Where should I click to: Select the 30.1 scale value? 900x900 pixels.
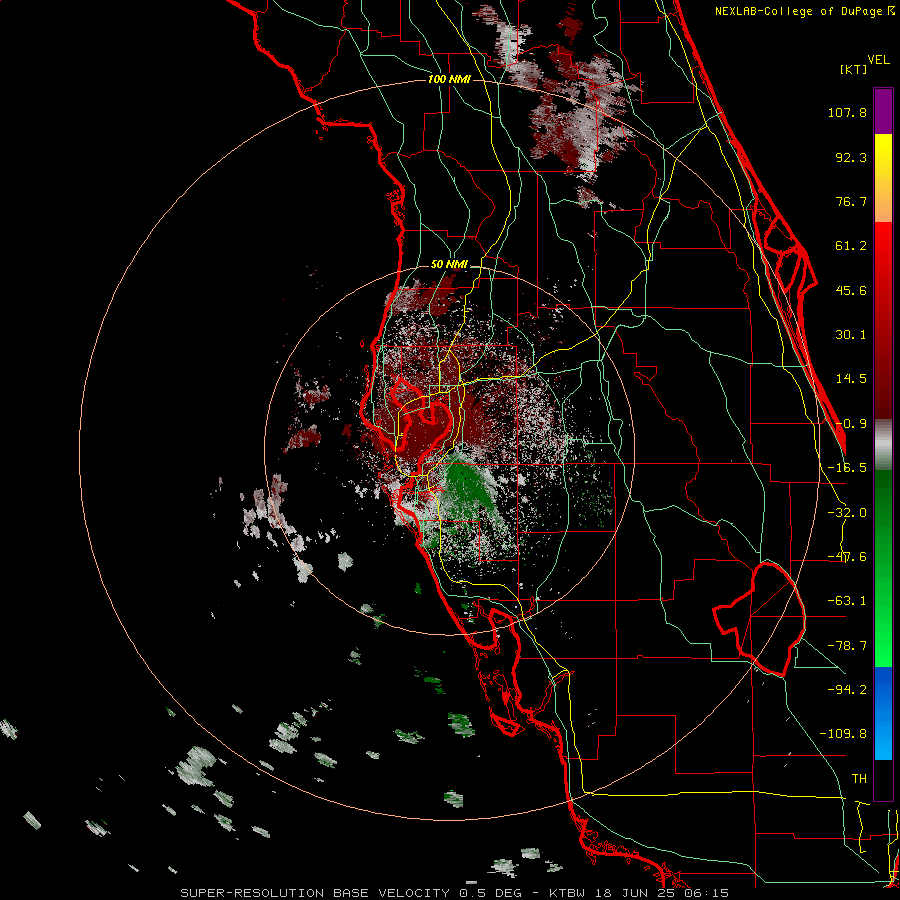(x=851, y=335)
